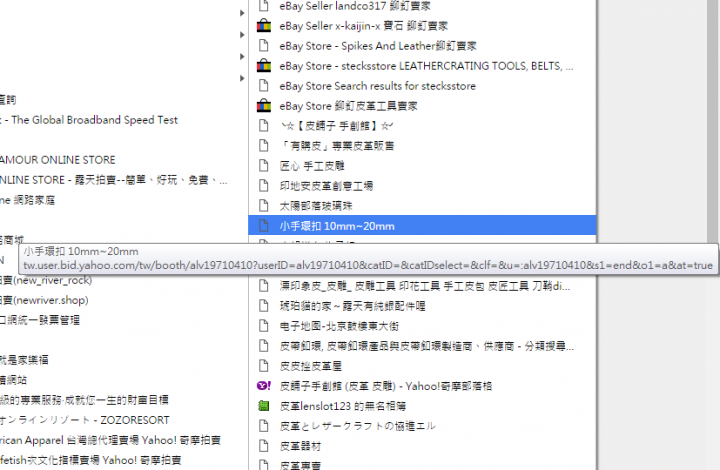Open the '就是家樂福' bookmark
The width and height of the screenshot is (720, 470).
pos(24,360)
